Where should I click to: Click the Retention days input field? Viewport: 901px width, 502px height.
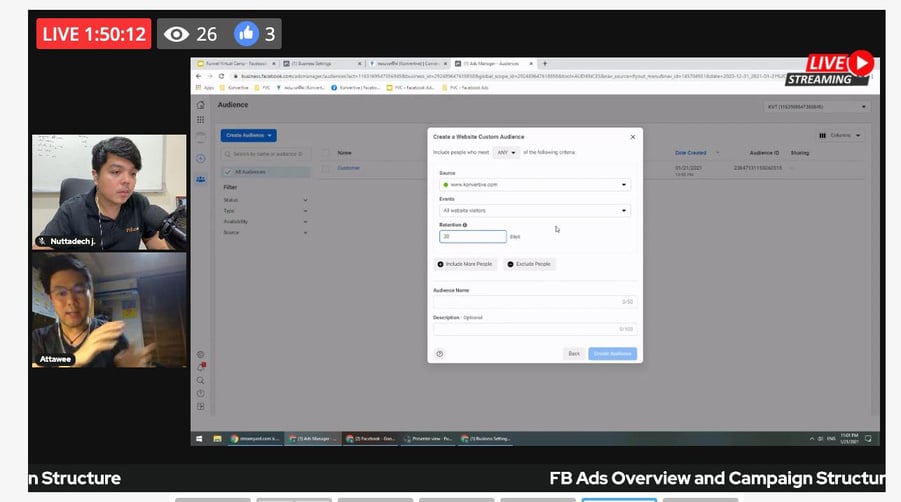(x=473, y=237)
